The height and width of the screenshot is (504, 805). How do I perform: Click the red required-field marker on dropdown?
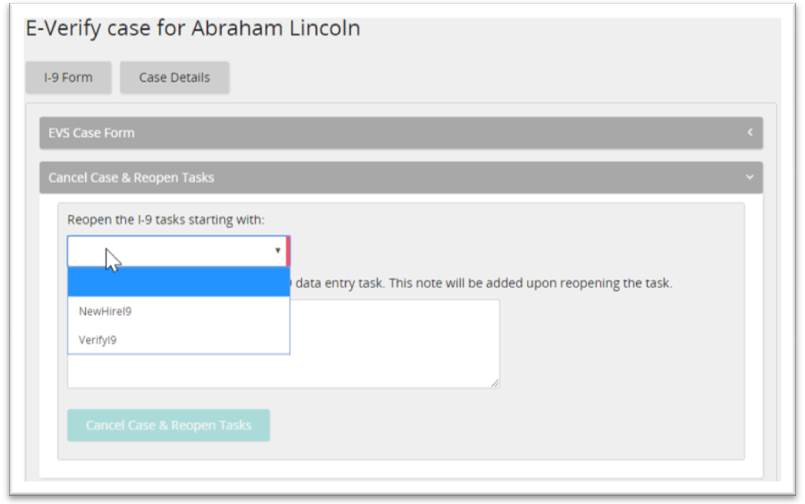click(288, 251)
